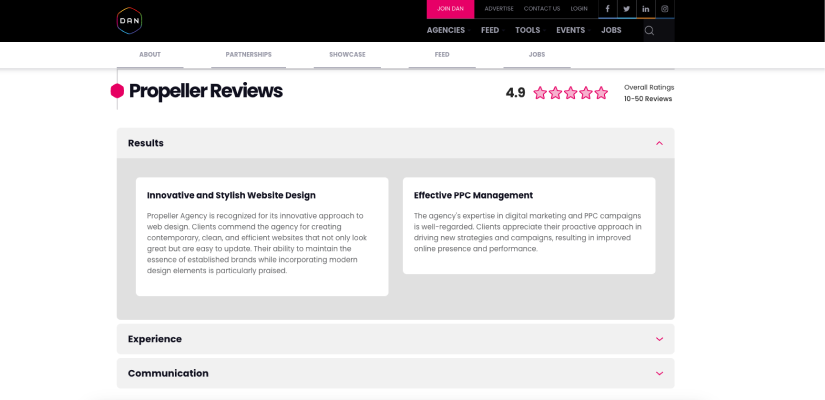Open the Facebook social icon
825x400 pixels.
608,9
